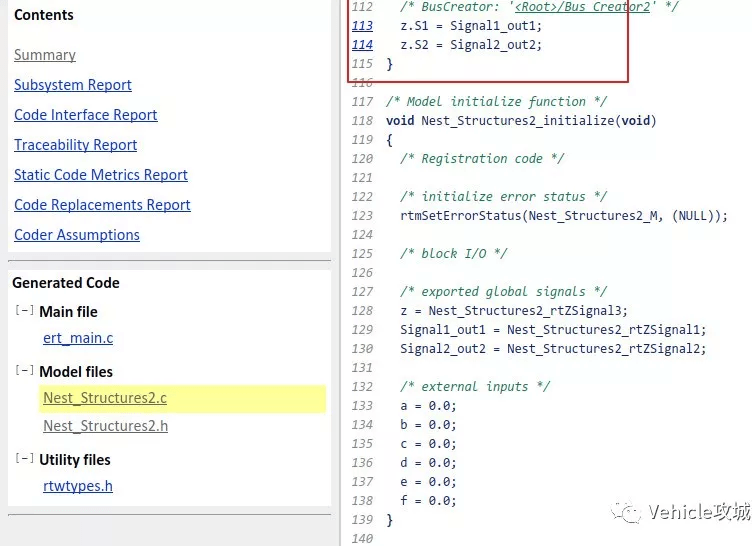Image resolution: width=752 pixels, height=546 pixels.
Task: Click the 'exported global signals' comment
Action: pos(504,291)
